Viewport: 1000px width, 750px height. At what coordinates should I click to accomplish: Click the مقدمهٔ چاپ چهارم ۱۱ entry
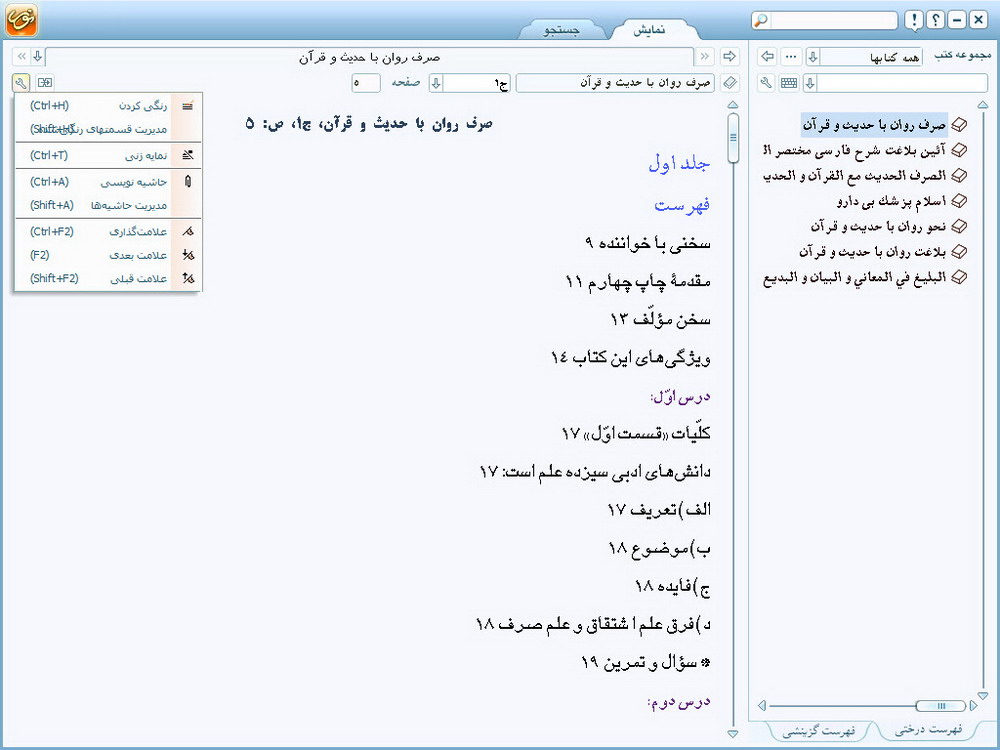tap(638, 281)
